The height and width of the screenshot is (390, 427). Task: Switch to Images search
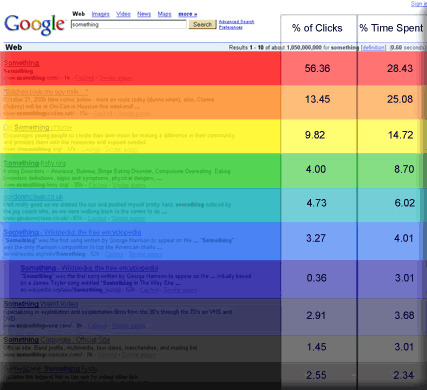click(x=101, y=14)
